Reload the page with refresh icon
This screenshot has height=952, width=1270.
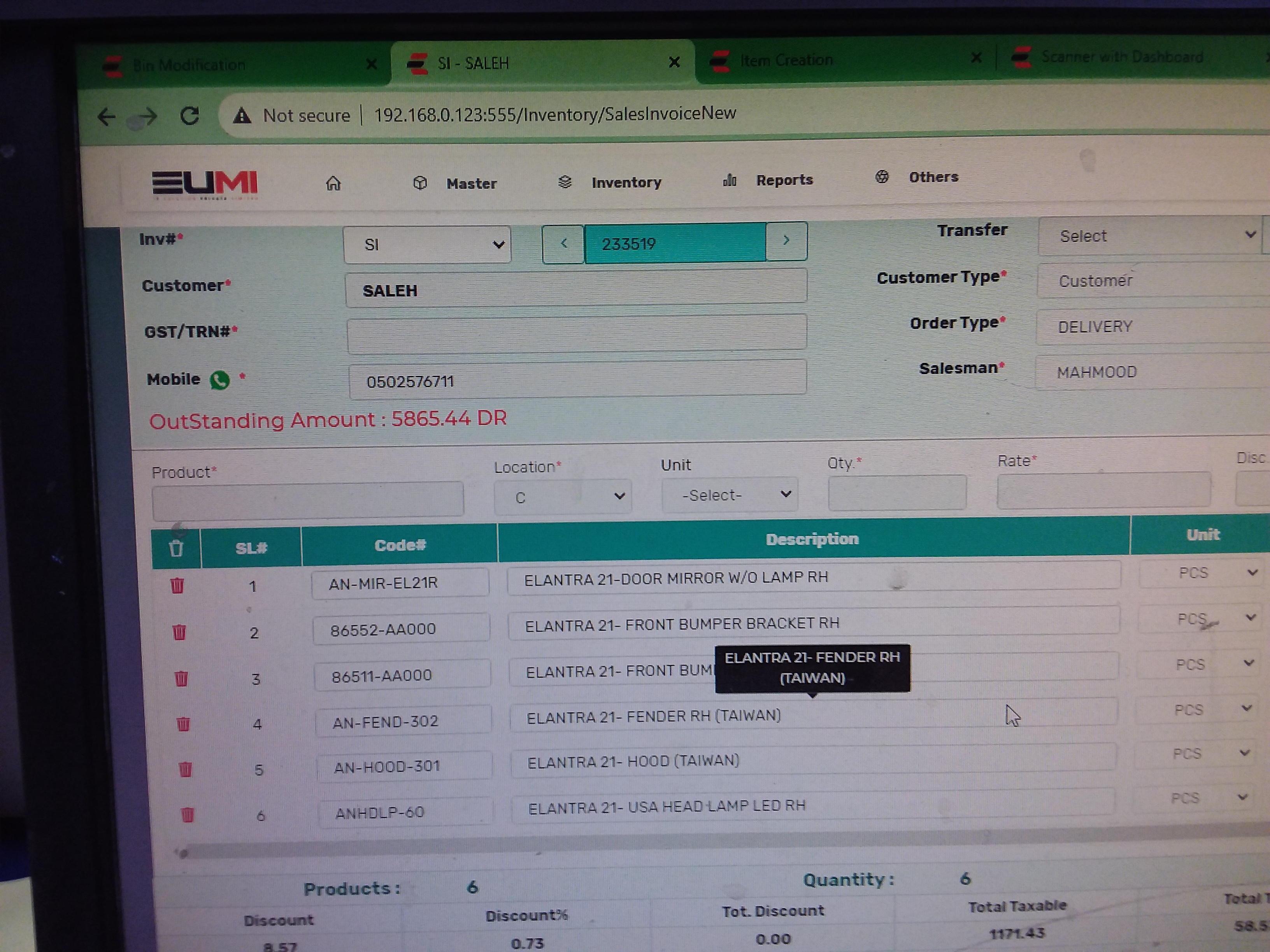click(189, 116)
